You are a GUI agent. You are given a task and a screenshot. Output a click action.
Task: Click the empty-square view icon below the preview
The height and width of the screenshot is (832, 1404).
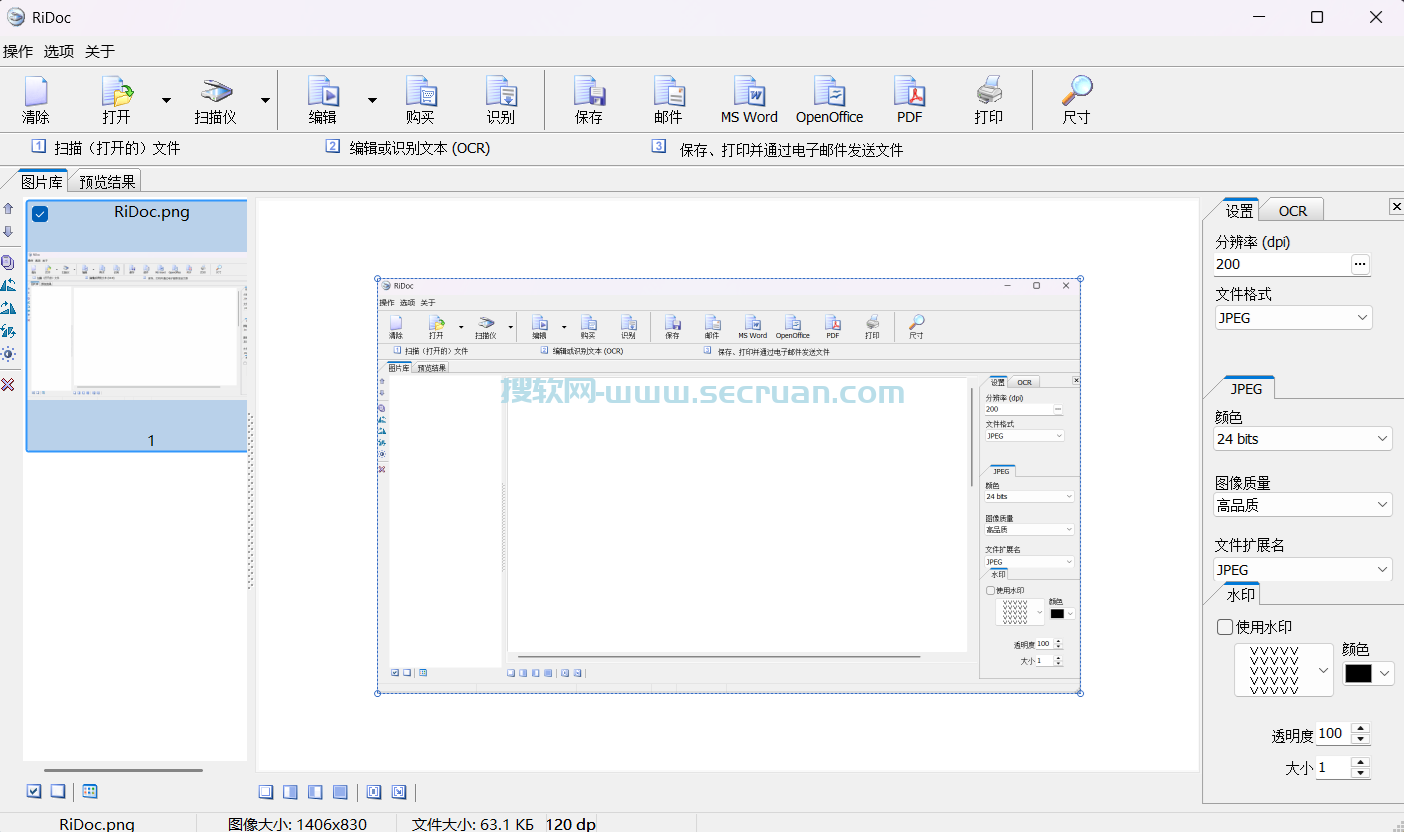[266, 792]
